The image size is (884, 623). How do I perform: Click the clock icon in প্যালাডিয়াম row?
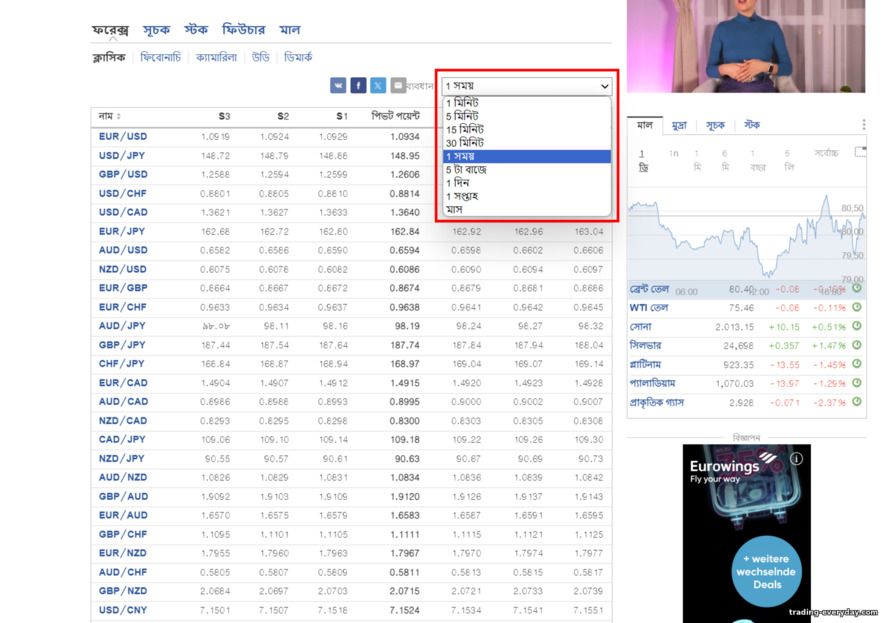point(857,383)
